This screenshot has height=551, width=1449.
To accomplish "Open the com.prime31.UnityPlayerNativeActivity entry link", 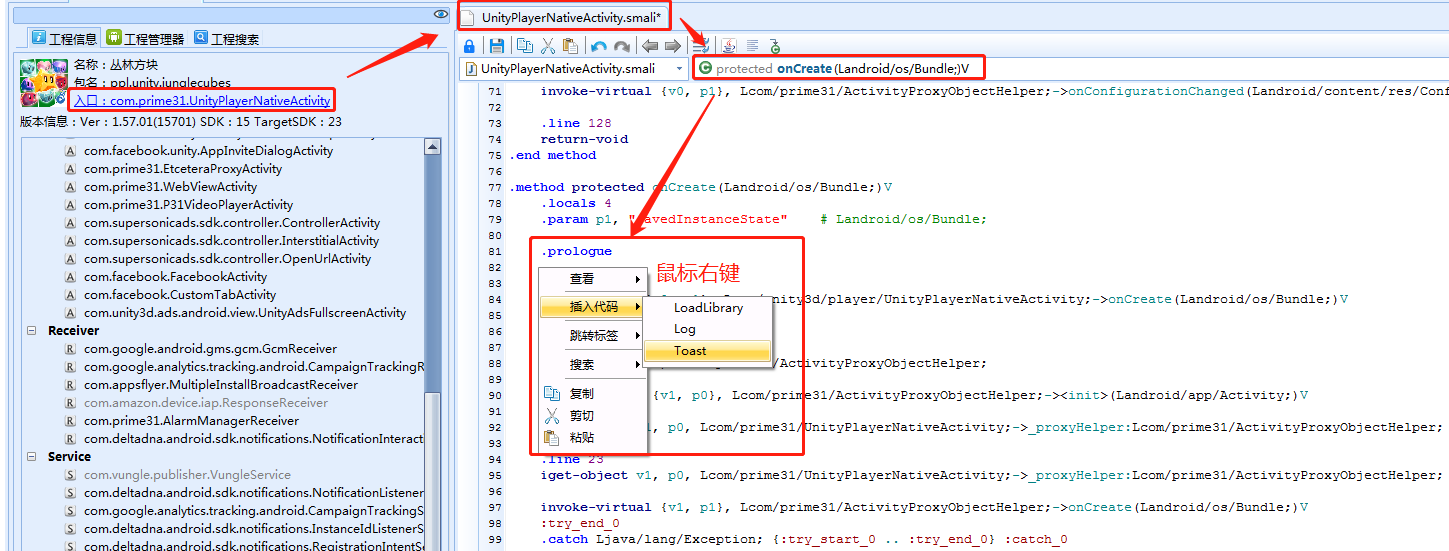I will [201, 101].
